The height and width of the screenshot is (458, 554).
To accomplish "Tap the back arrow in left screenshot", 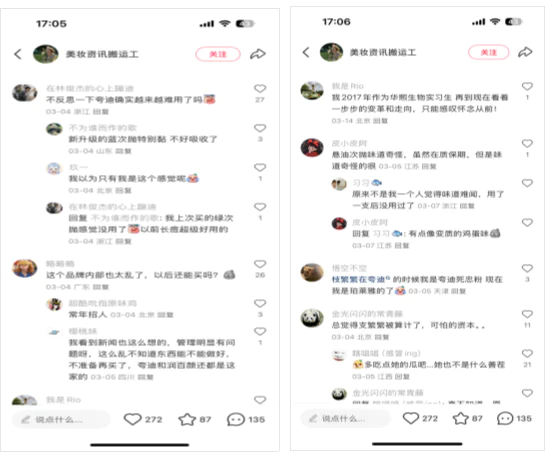I will tap(18, 54).
